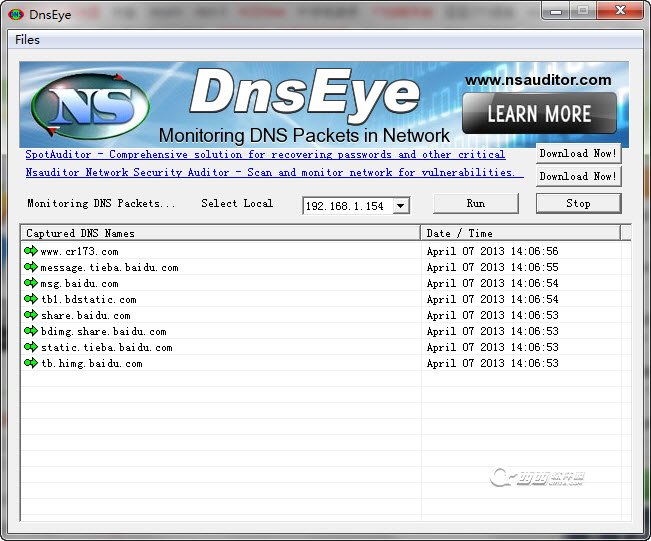Select the www.cr173.com entry
651x541 pixels.
[x=80, y=251]
